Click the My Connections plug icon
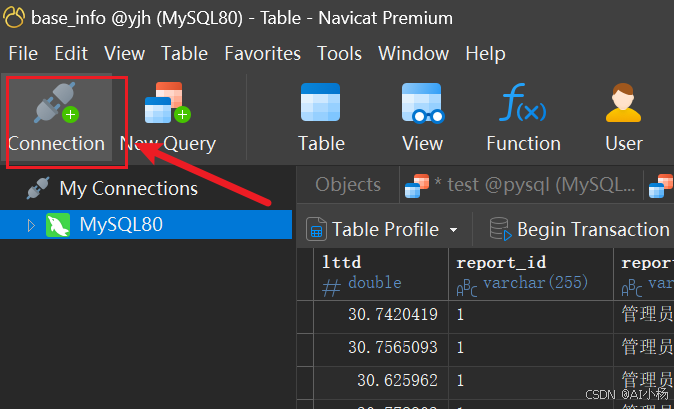The width and height of the screenshot is (674, 409). click(x=38, y=188)
